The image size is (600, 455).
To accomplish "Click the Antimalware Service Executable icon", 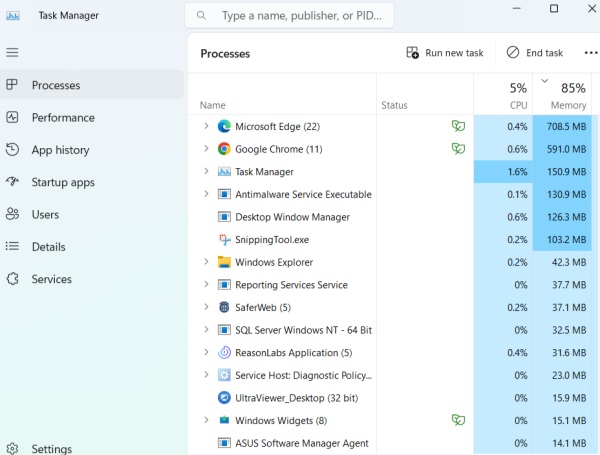I will coord(224,194).
